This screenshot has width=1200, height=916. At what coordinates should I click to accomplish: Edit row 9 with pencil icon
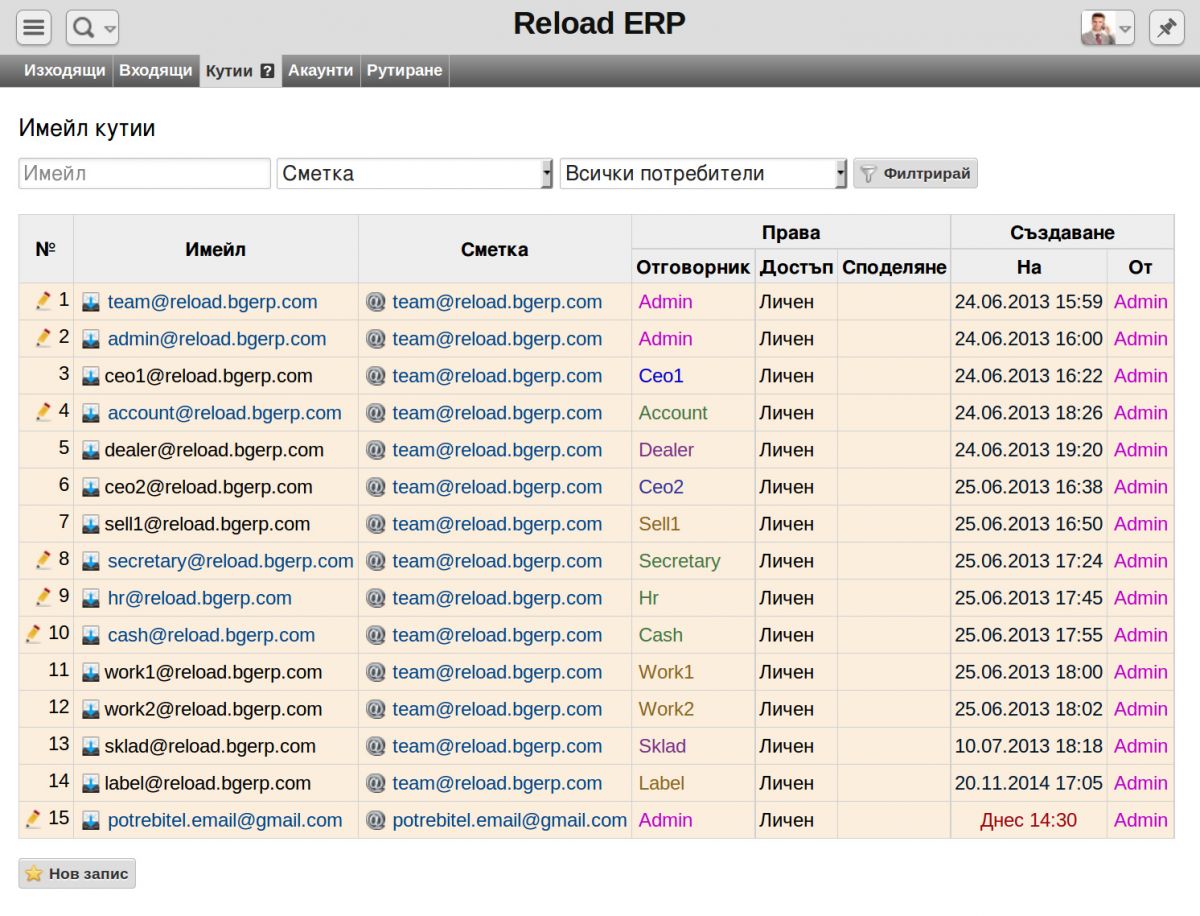point(43,596)
